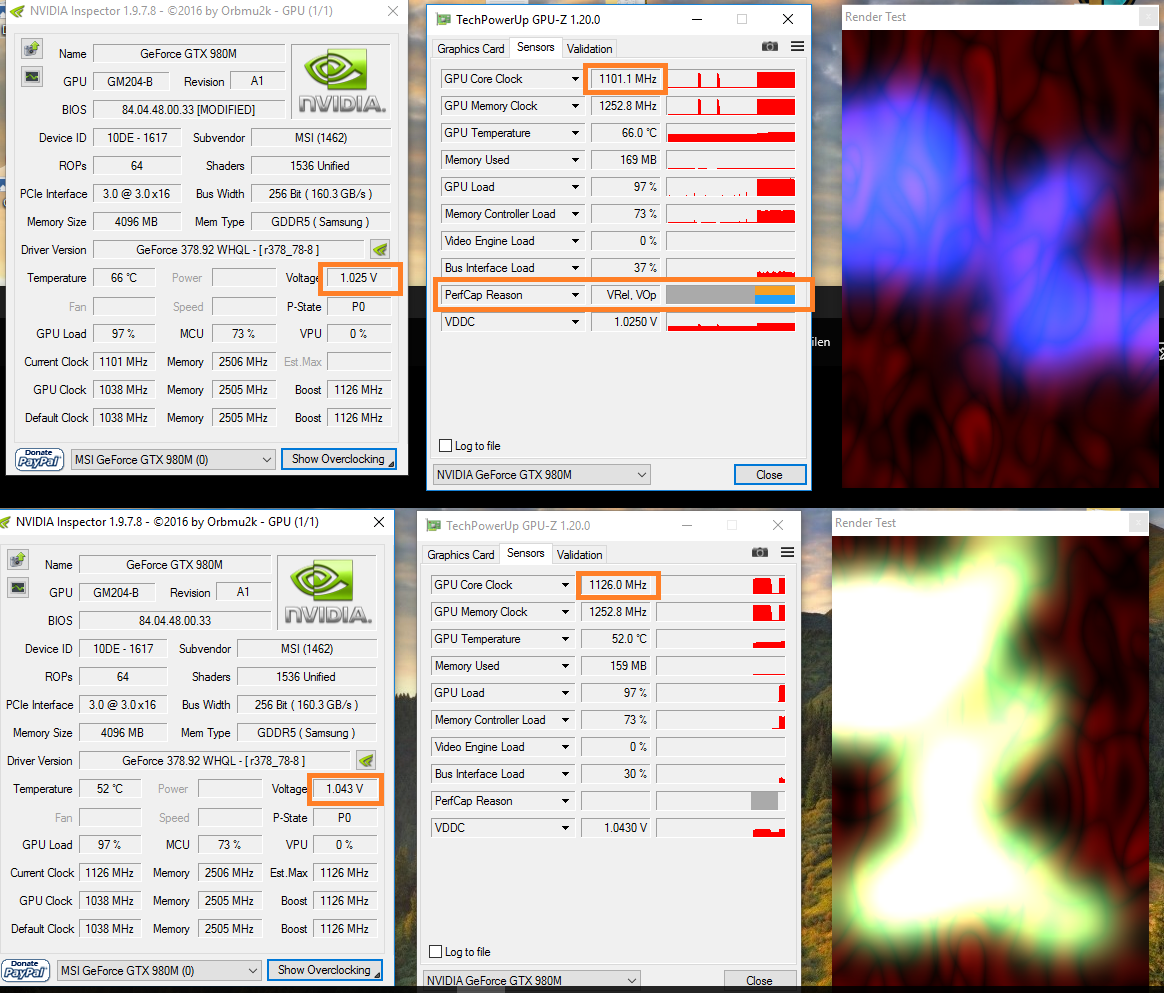Switch to Graphics Card tab in top GPU-Z
This screenshot has height=993, width=1164.
coord(471,48)
